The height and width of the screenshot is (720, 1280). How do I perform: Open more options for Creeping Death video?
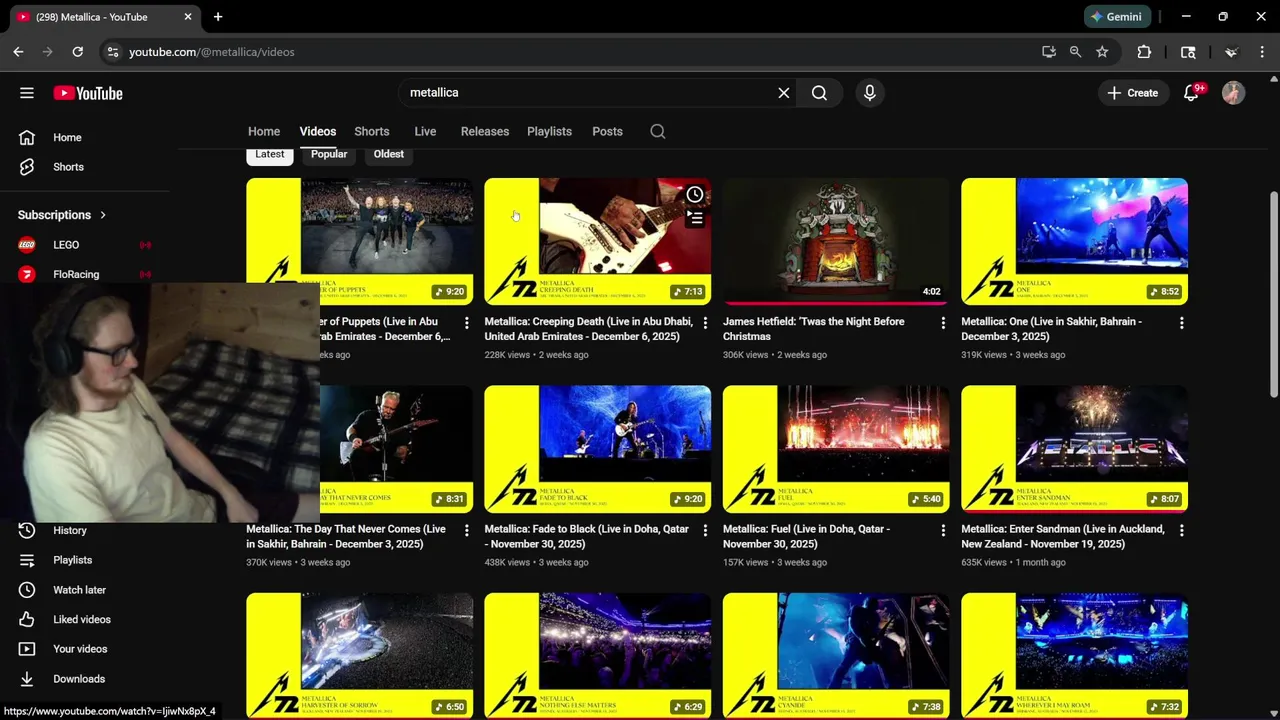(x=705, y=323)
